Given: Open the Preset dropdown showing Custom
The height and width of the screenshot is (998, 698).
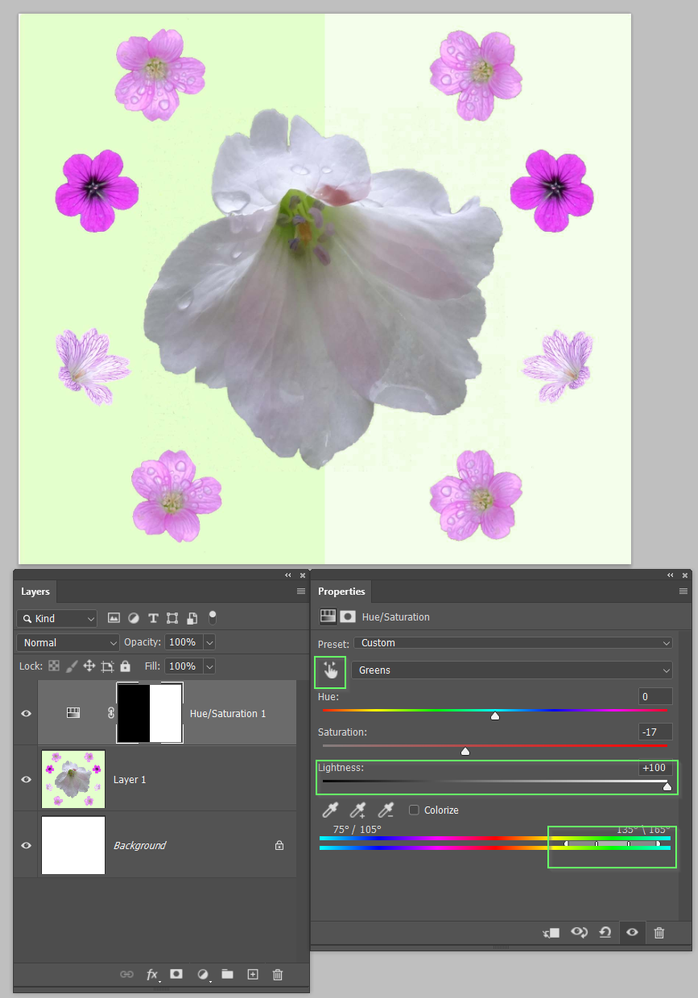Looking at the screenshot, I should click(x=514, y=643).
